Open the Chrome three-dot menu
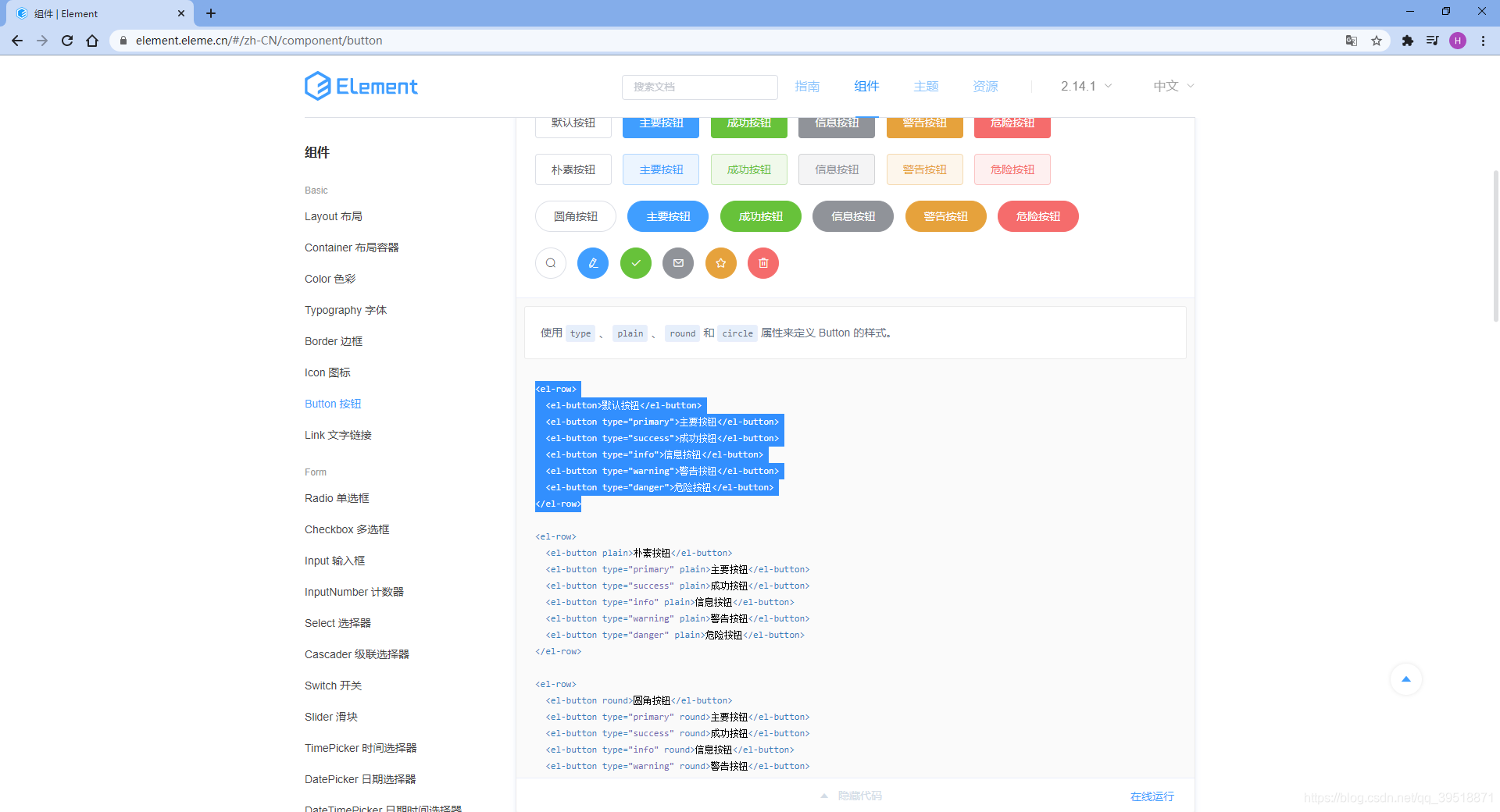This screenshot has width=1500, height=812. [1483, 41]
